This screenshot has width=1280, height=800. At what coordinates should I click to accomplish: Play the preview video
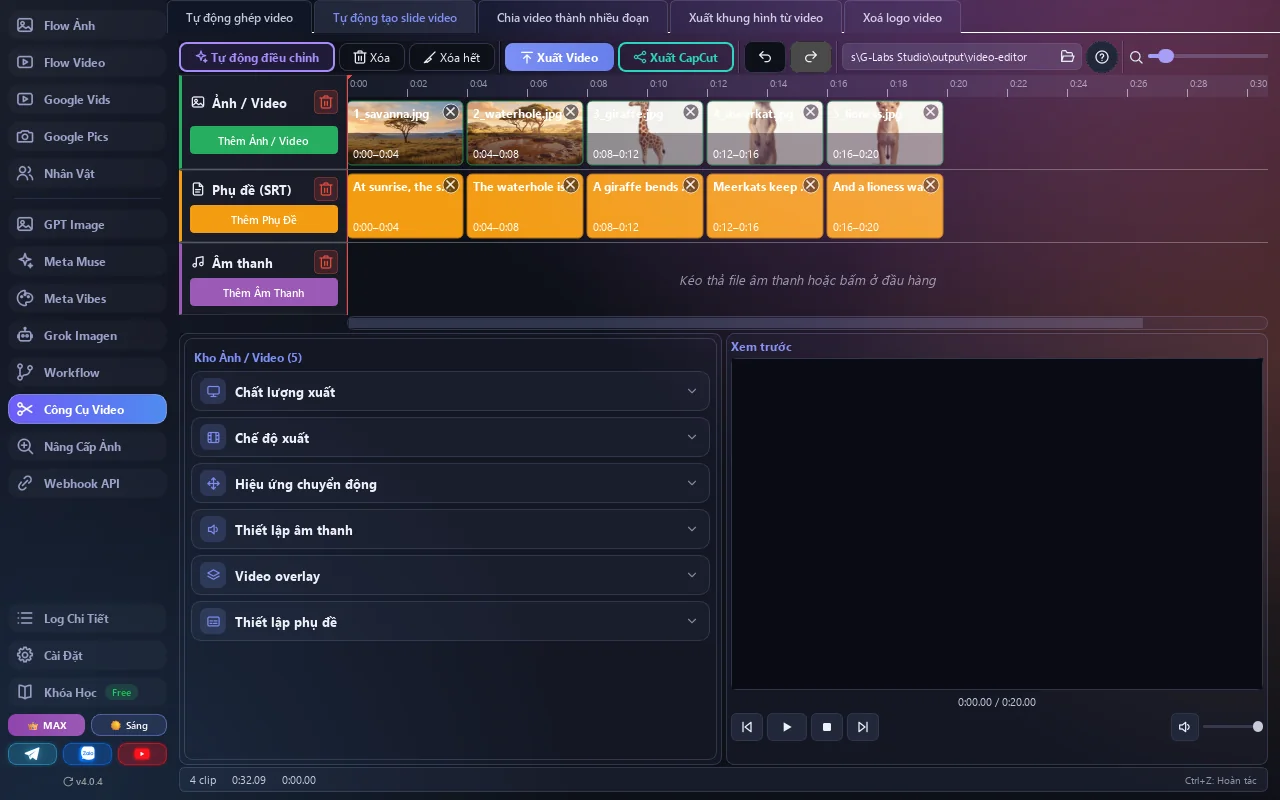tap(787, 727)
